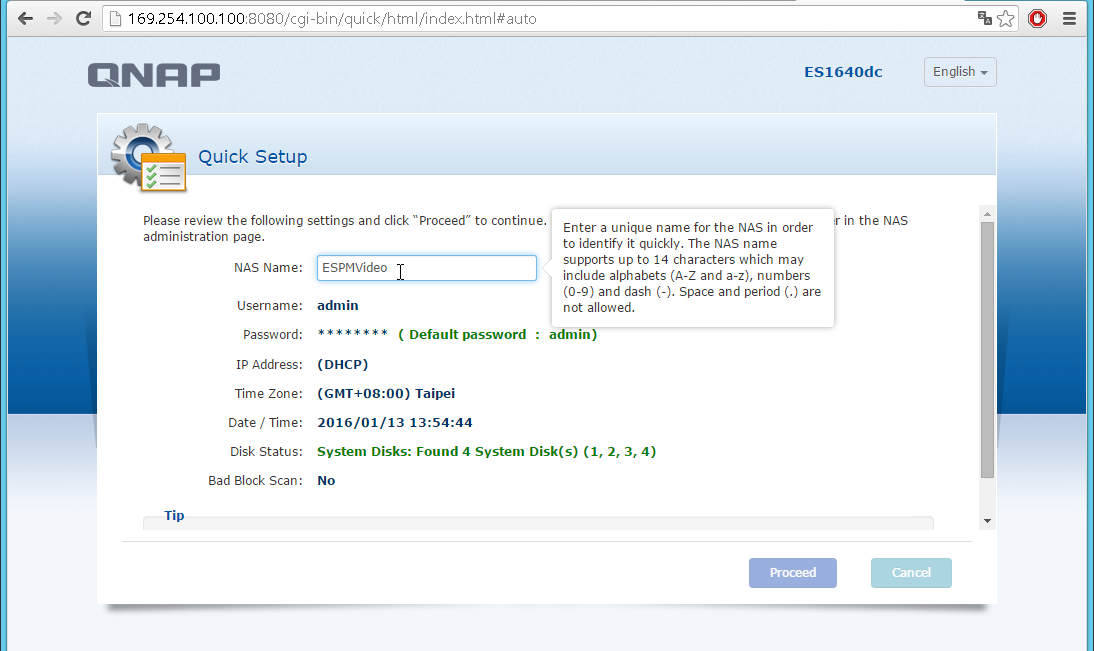This screenshot has width=1094, height=651.
Task: Open the English language dropdown
Action: coord(960,72)
